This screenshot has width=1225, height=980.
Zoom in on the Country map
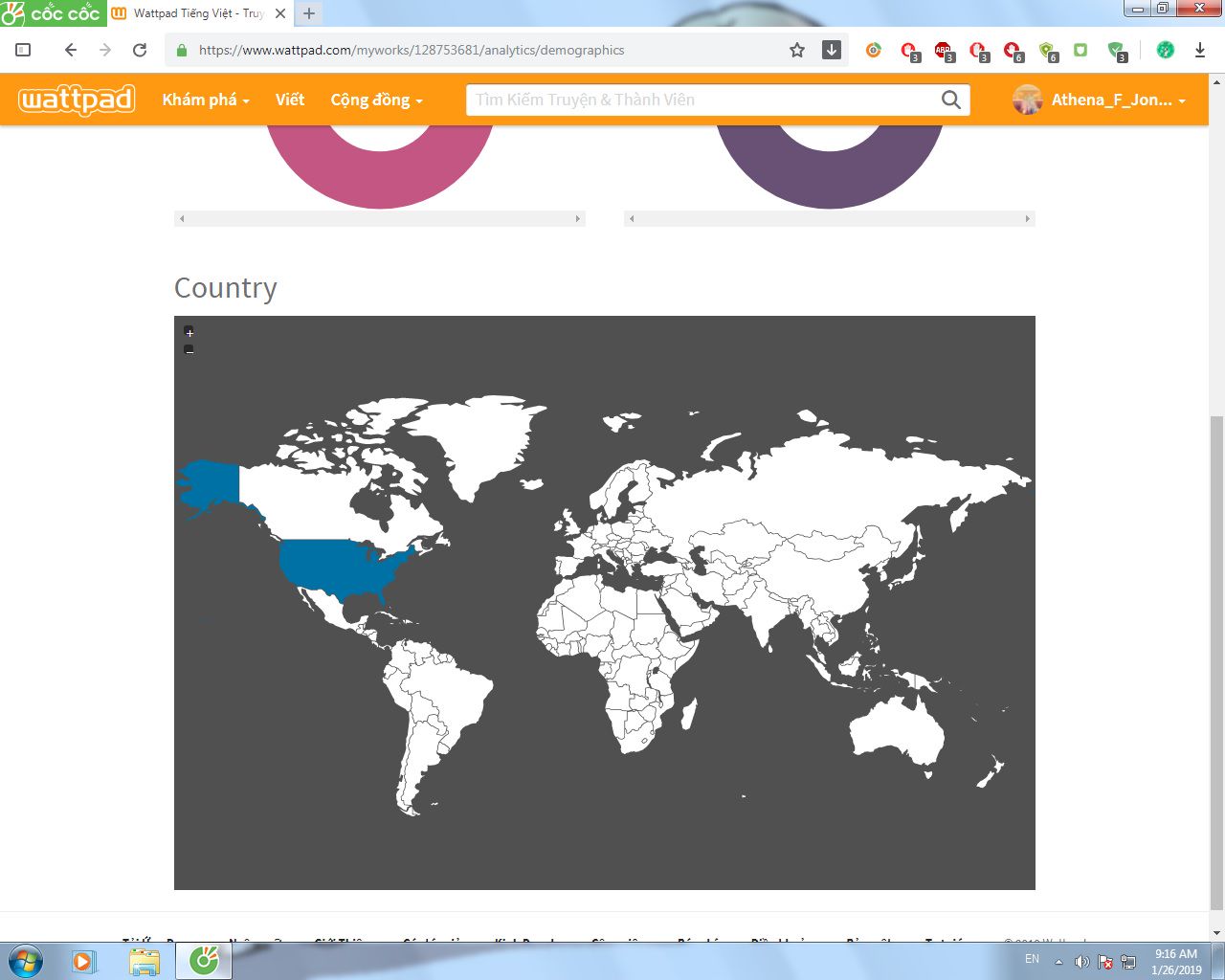point(189,331)
